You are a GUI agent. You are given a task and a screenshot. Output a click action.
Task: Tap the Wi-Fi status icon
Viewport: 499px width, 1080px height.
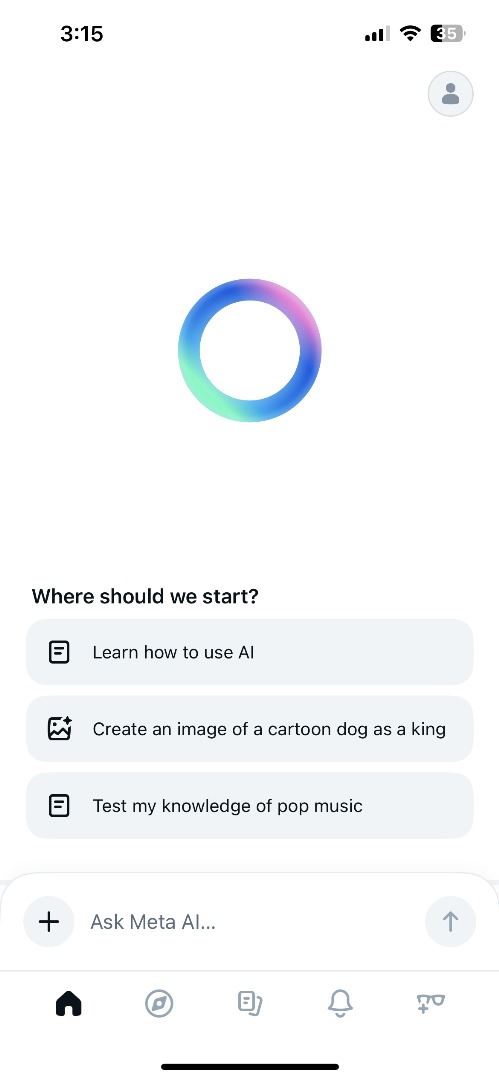(x=411, y=33)
